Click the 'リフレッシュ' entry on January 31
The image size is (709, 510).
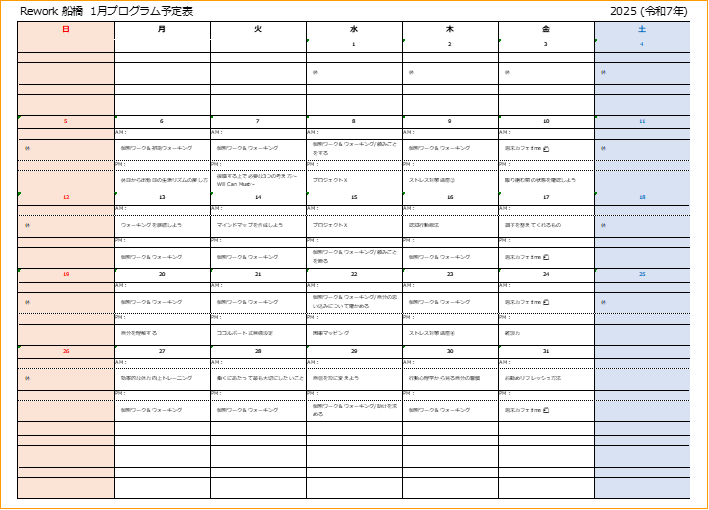pyautogui.click(x=533, y=378)
